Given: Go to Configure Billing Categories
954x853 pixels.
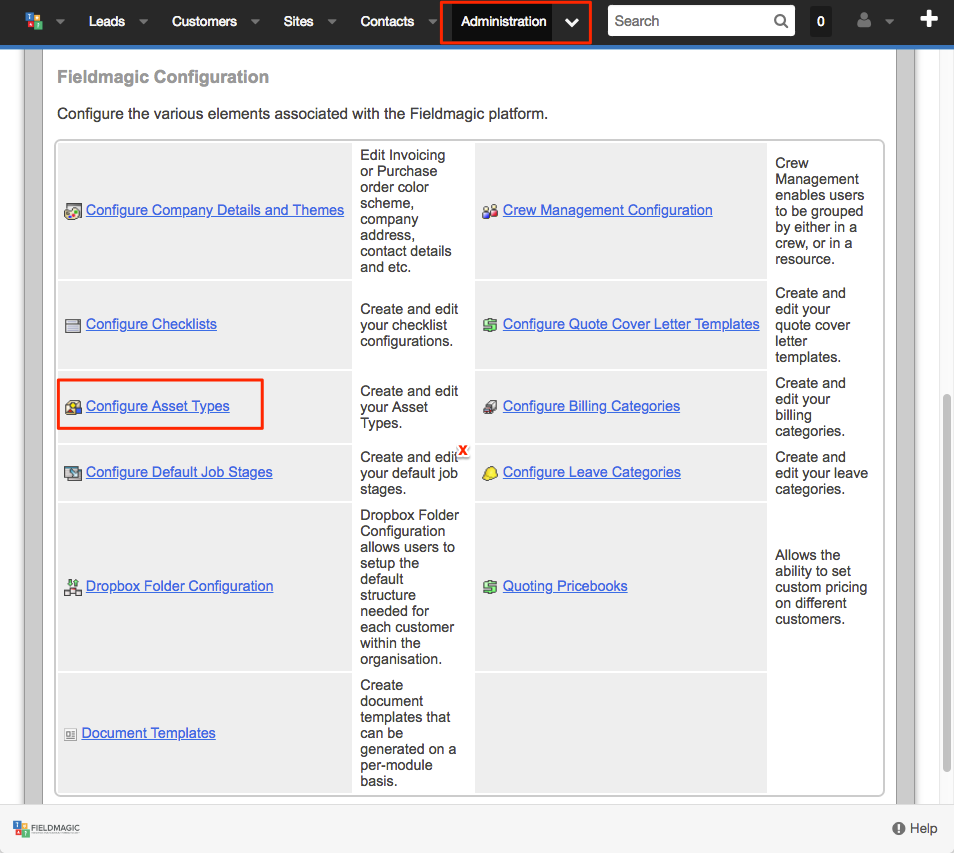Looking at the screenshot, I should [x=591, y=406].
